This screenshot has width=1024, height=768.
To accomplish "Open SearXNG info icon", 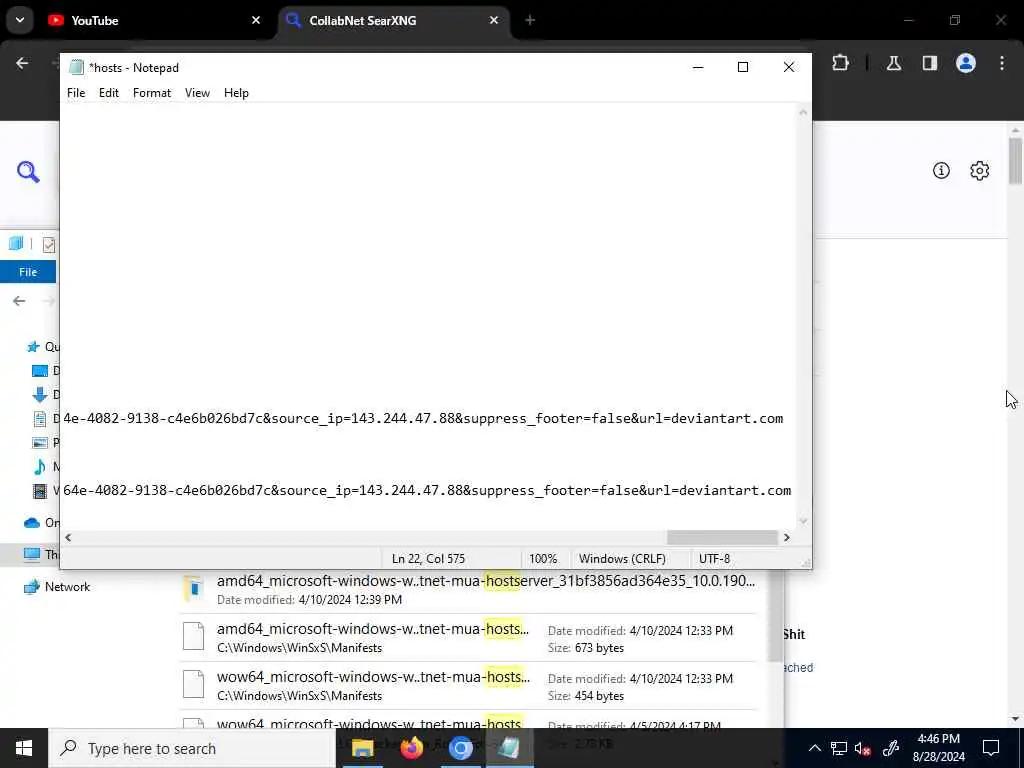I will pyautogui.click(x=941, y=171).
